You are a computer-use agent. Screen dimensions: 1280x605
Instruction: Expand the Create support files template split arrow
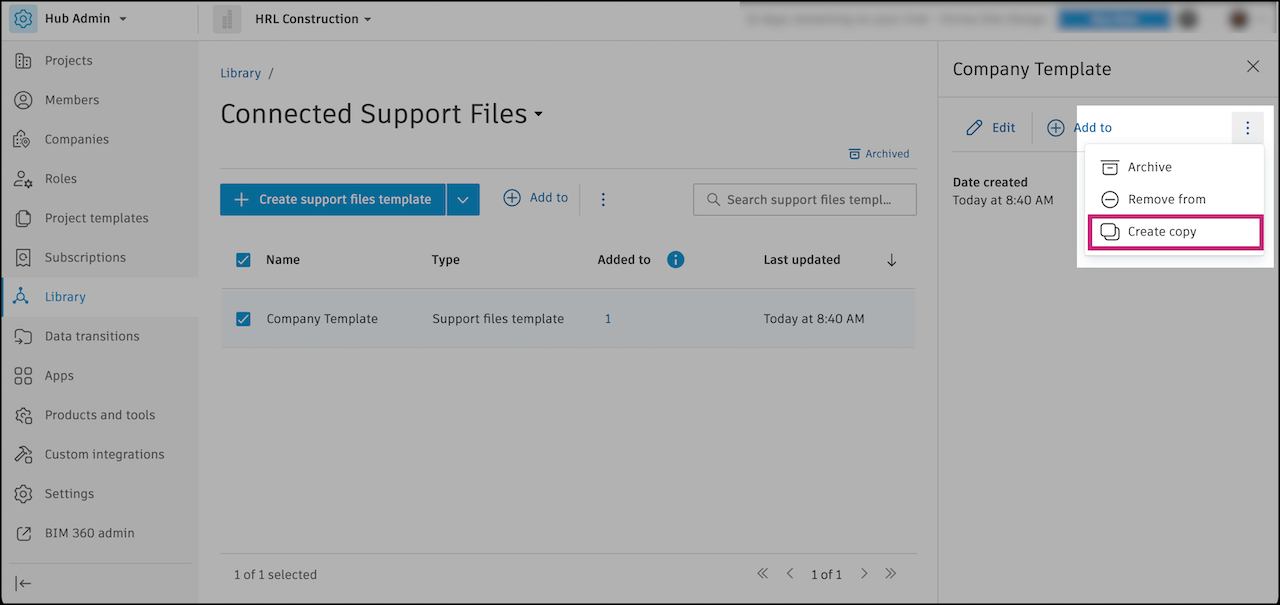pyautogui.click(x=462, y=199)
